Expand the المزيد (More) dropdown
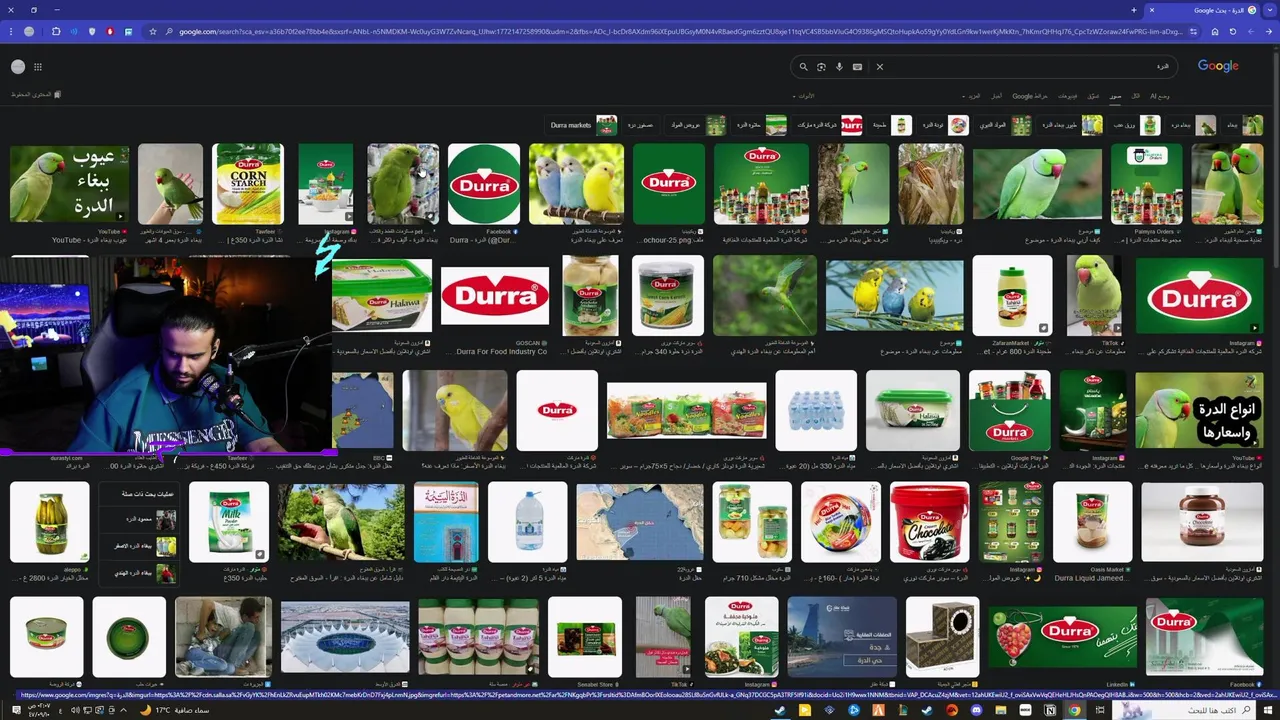The image size is (1280, 720). tap(972, 96)
